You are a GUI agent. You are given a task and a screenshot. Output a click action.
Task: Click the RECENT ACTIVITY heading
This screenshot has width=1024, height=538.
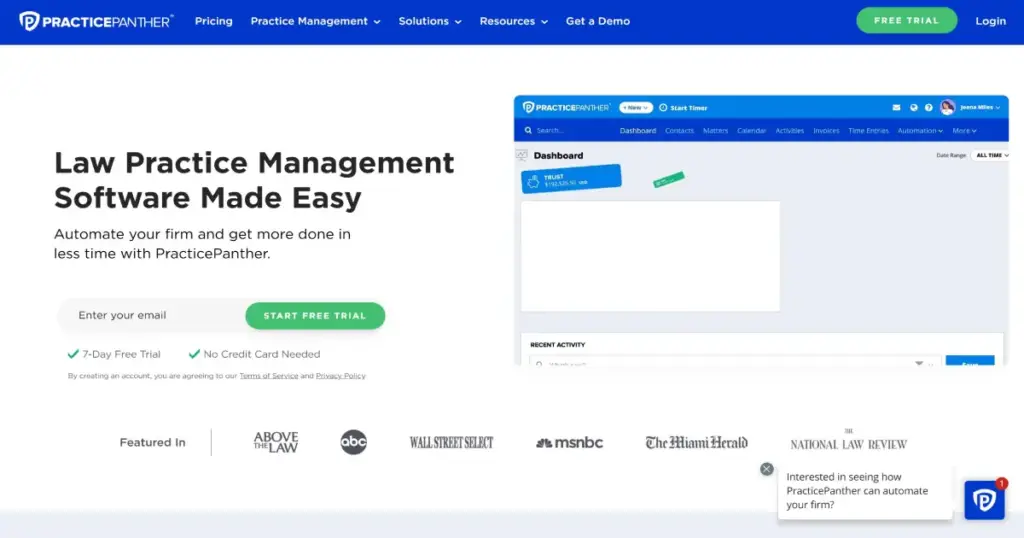[557, 345]
